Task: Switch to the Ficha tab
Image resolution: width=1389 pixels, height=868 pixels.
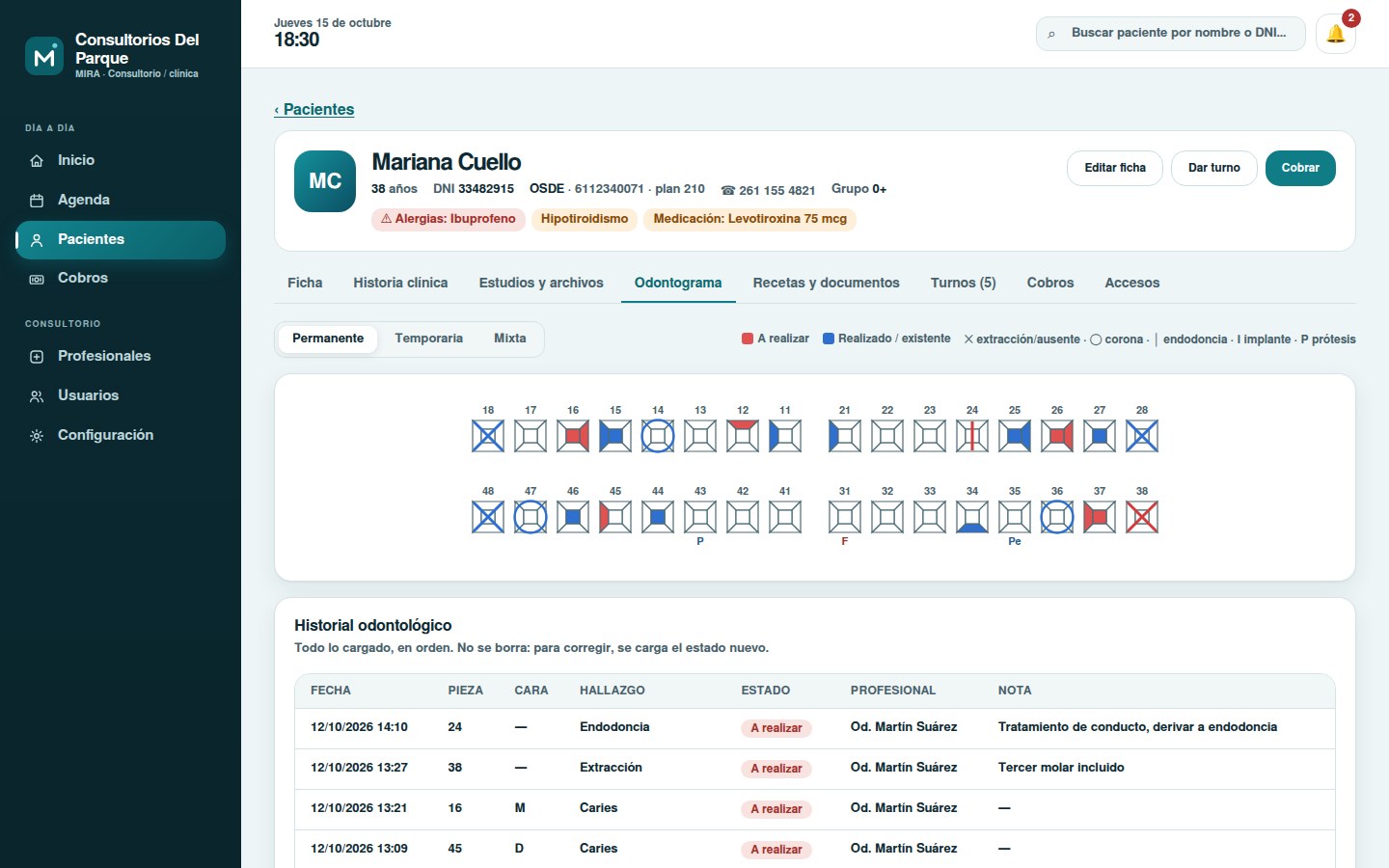Action: coord(305,283)
